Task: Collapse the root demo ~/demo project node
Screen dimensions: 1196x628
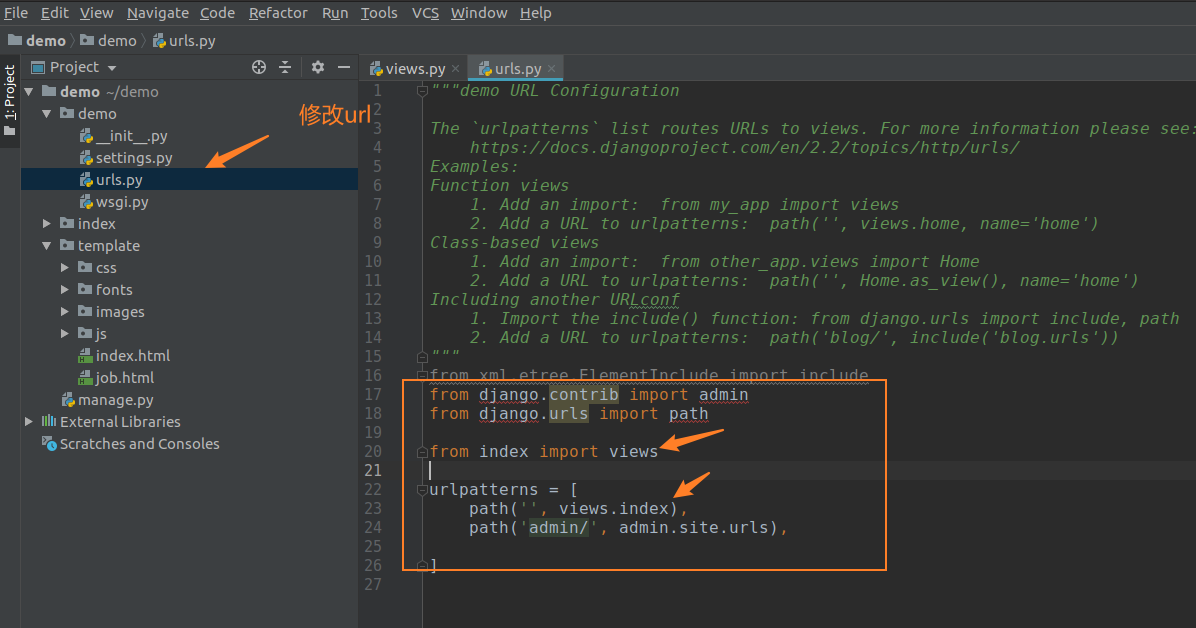Action: tap(29, 92)
